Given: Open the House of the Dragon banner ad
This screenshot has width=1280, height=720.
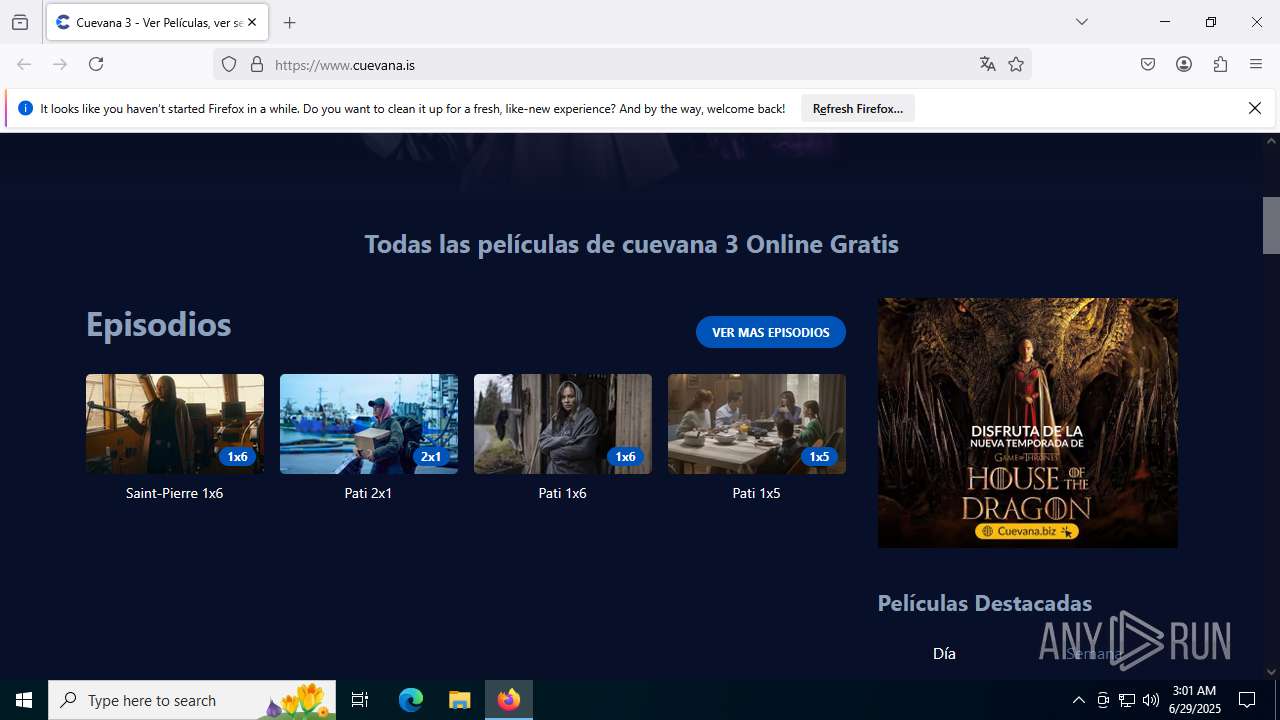Looking at the screenshot, I should 1028,423.
